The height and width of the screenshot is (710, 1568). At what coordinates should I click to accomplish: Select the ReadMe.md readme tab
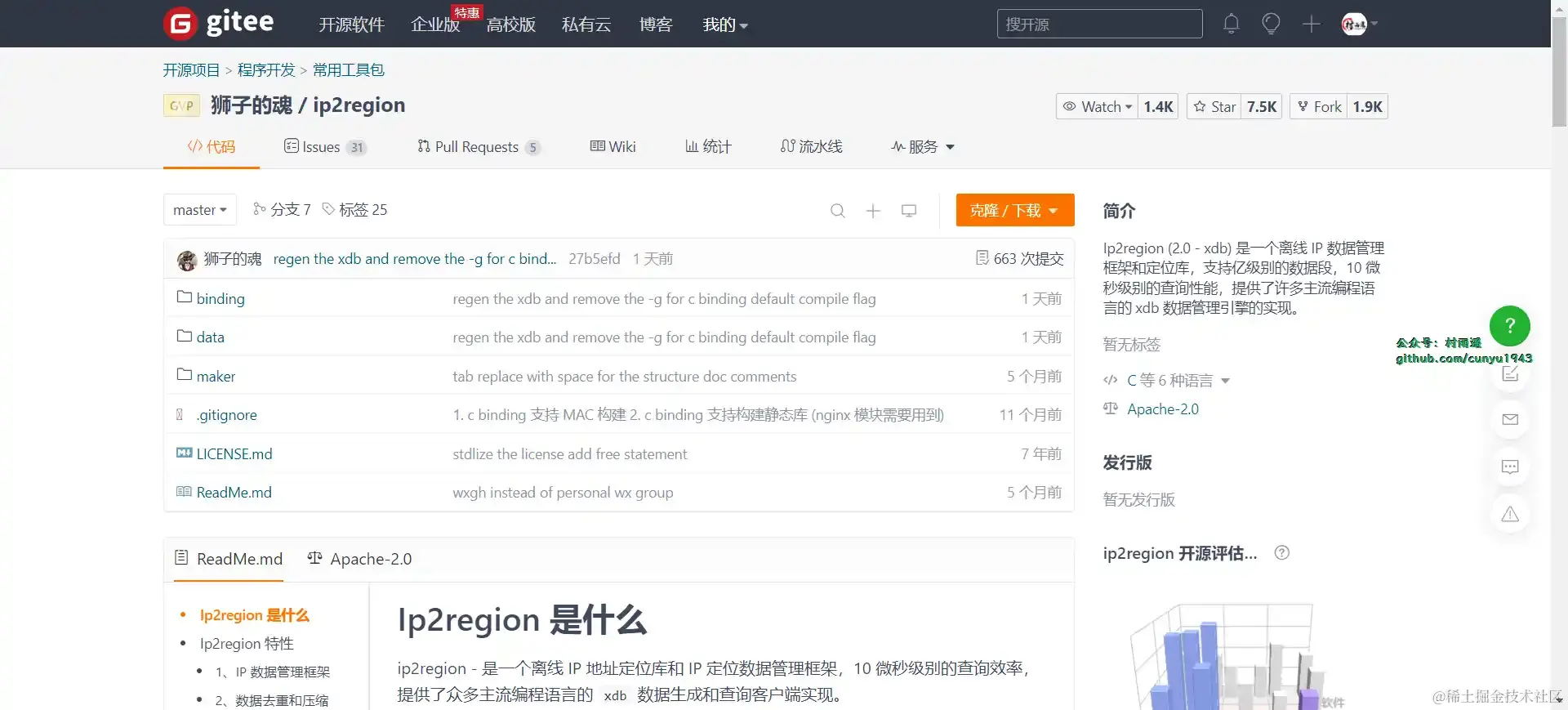229,559
